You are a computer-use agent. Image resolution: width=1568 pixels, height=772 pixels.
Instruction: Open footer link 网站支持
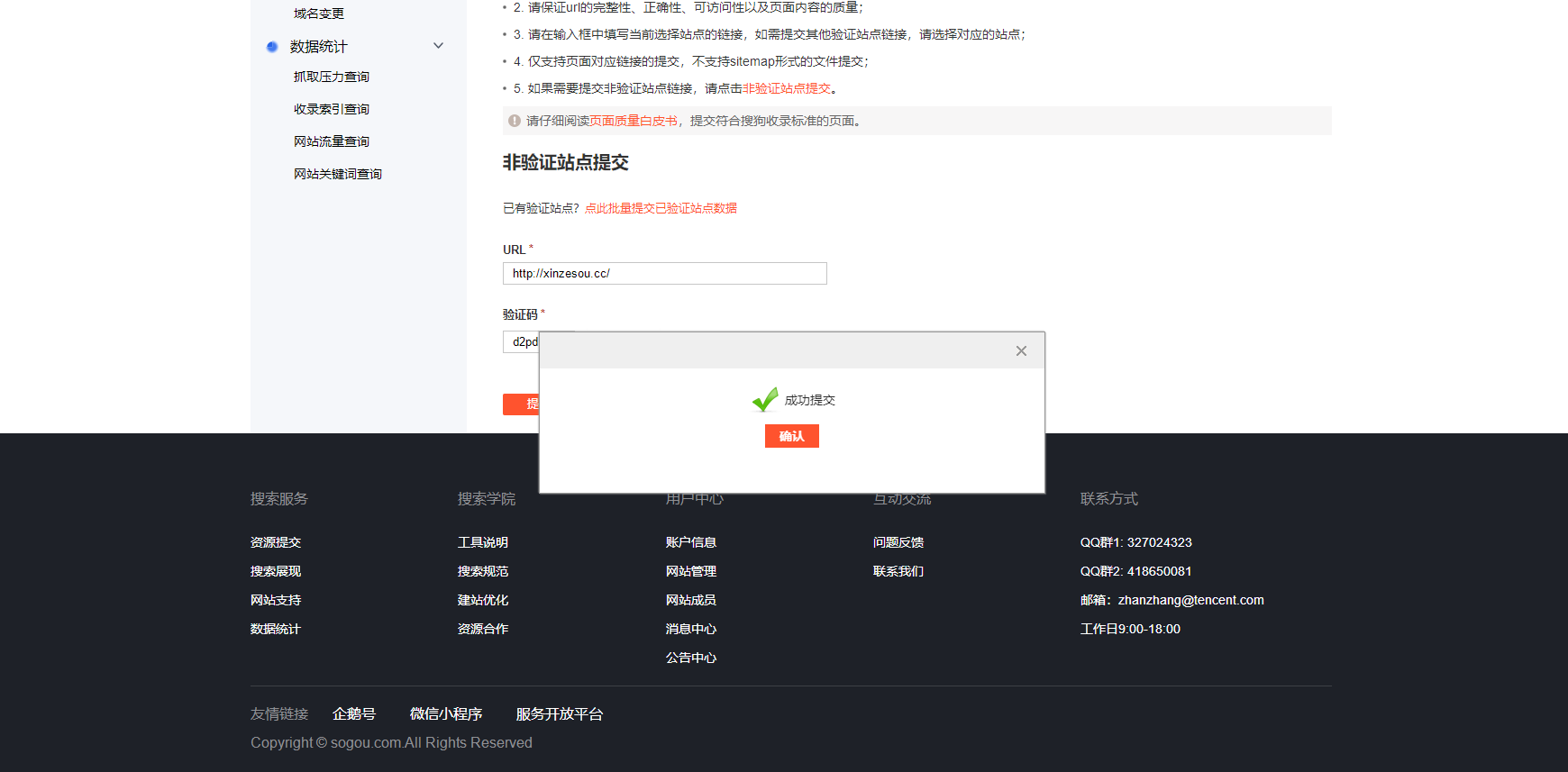tap(276, 600)
